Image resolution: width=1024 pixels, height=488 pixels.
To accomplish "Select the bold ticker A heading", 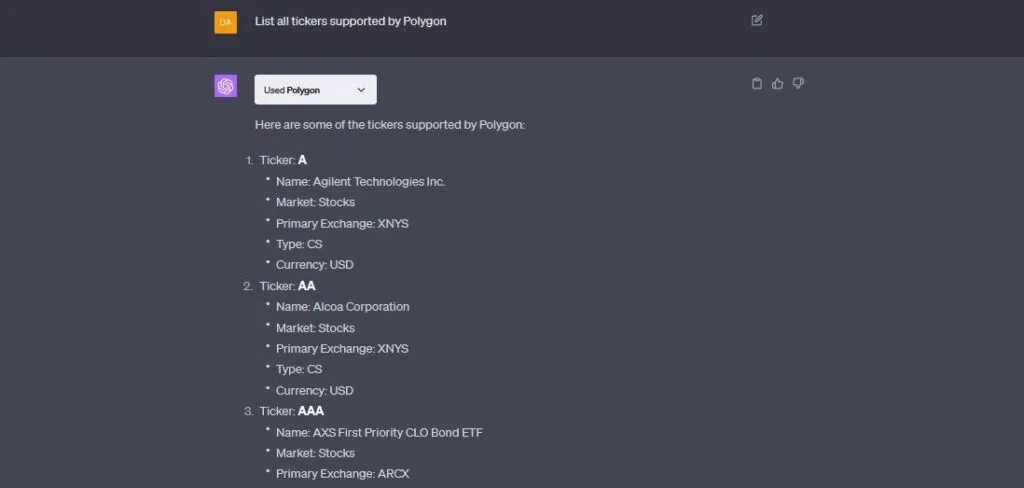I will point(302,160).
